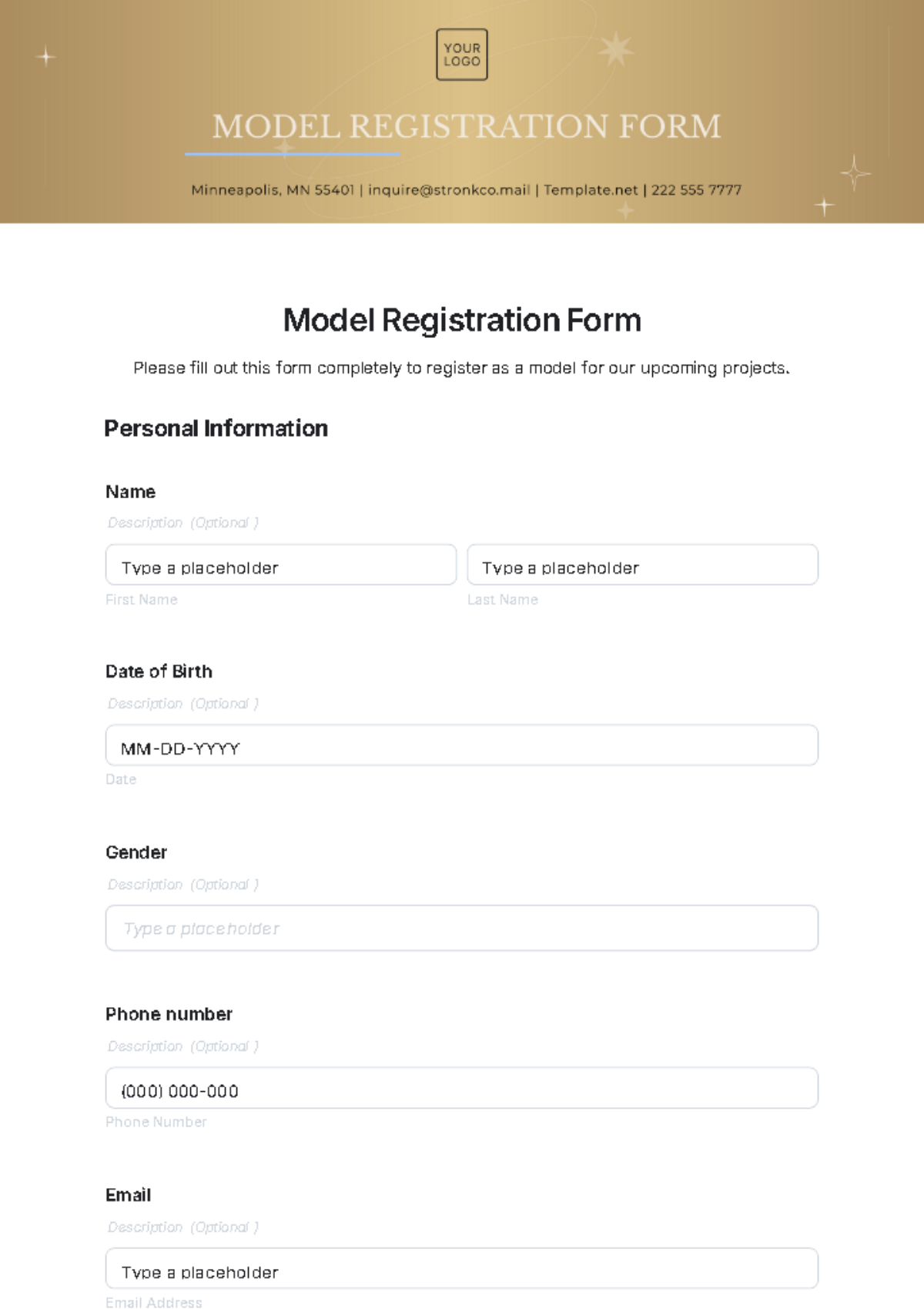Click the (000) 000-000 phone field

tap(462, 1088)
